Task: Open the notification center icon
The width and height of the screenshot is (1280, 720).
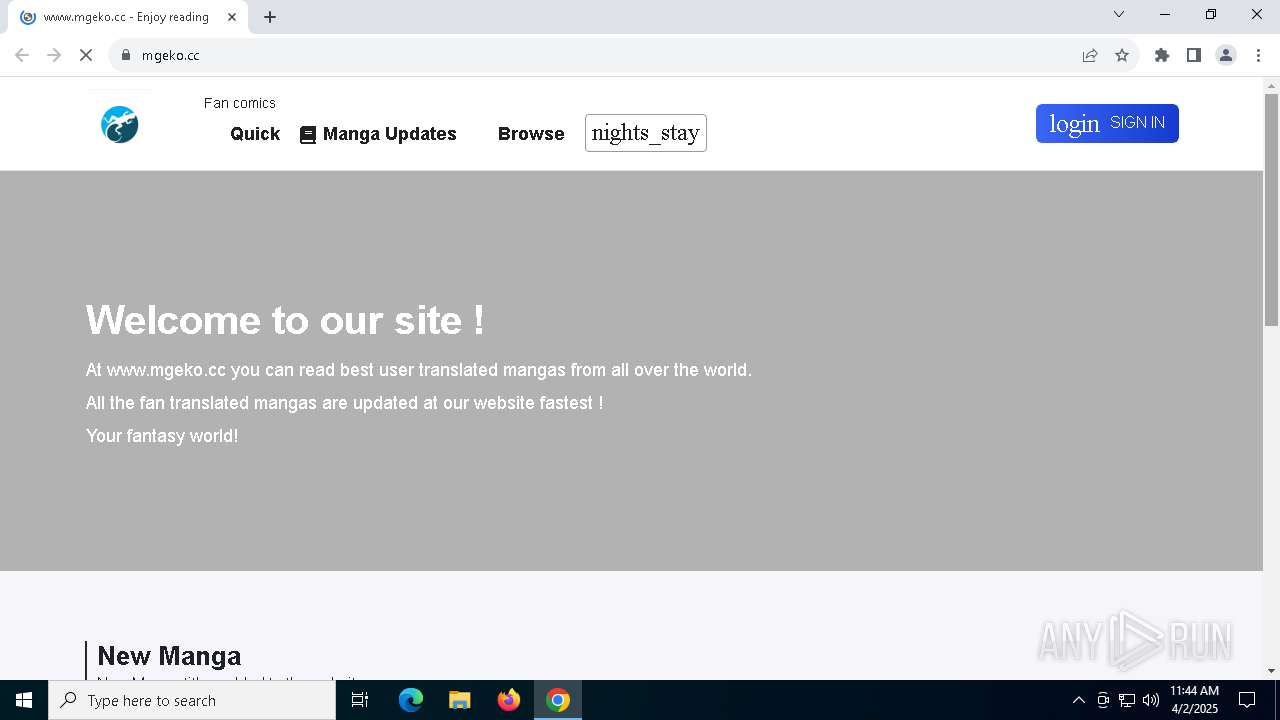Action: click(x=1247, y=700)
